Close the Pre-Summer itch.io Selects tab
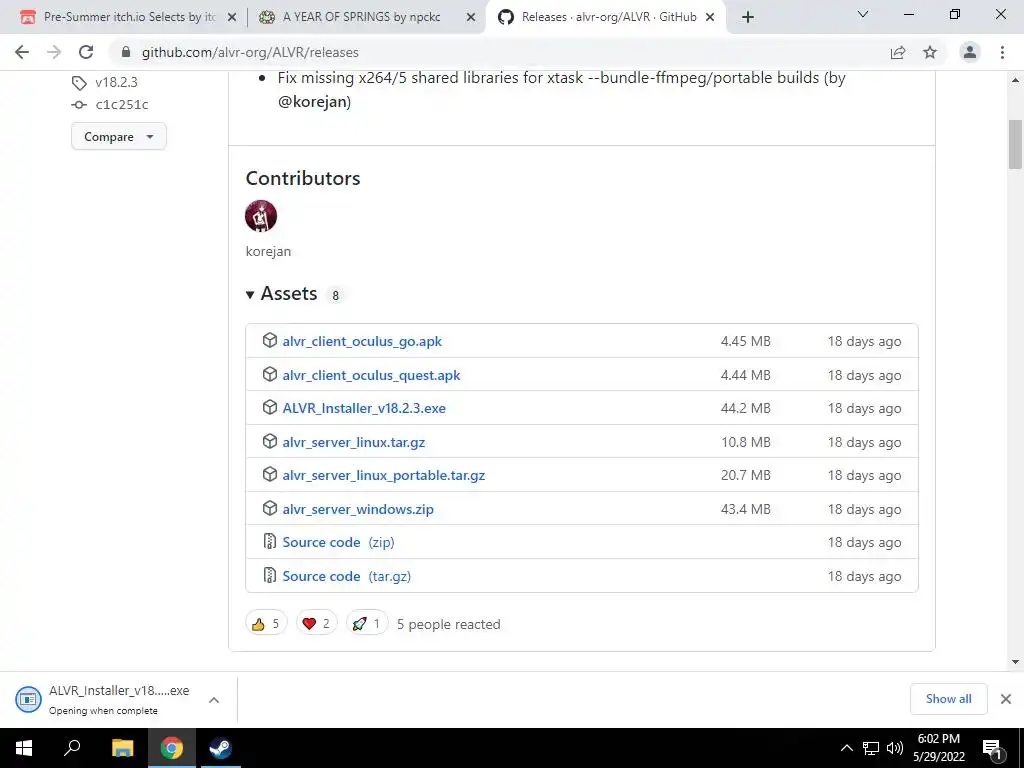Image resolution: width=1024 pixels, height=768 pixels. coord(232,18)
